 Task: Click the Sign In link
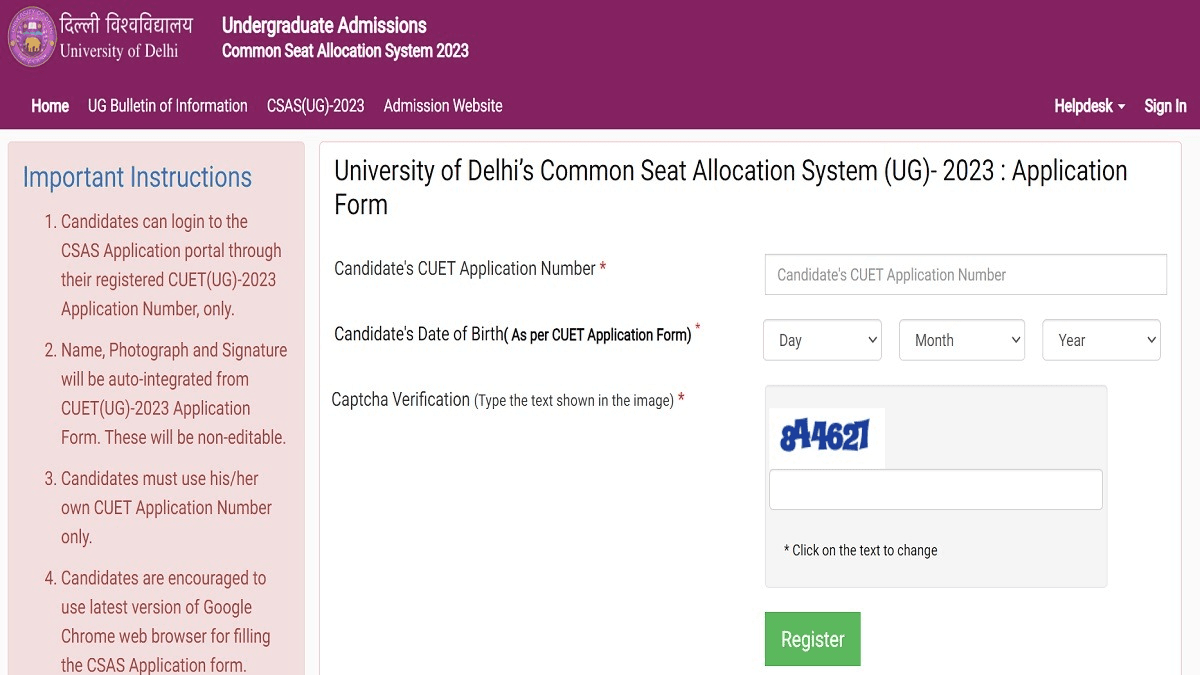click(1165, 106)
